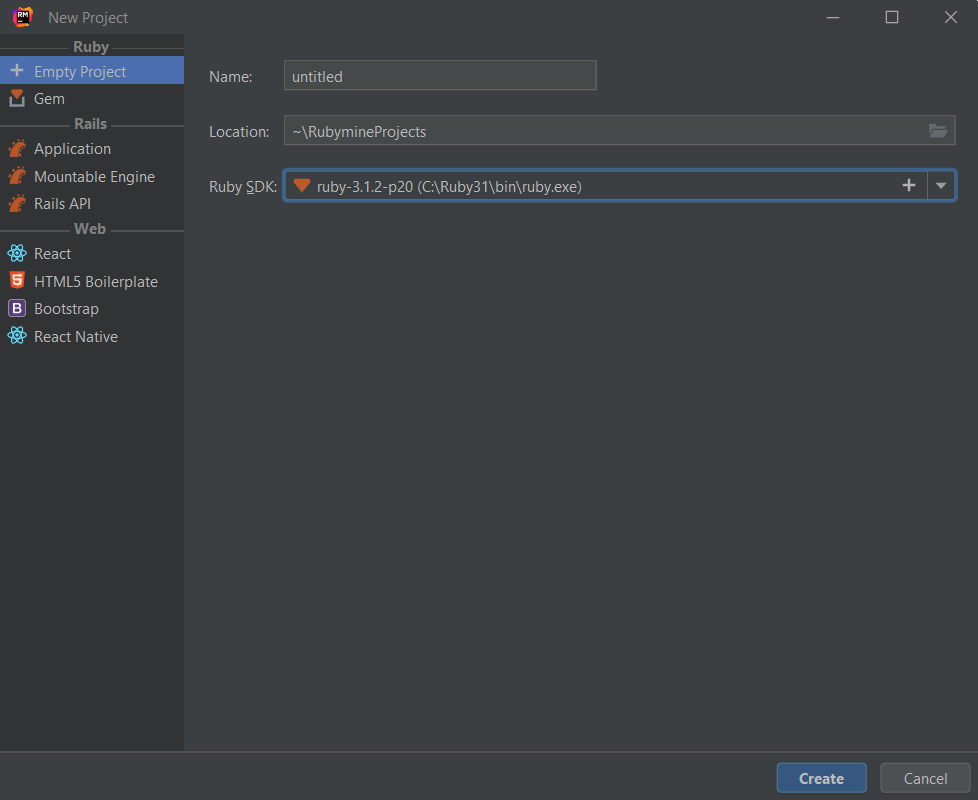Image resolution: width=978 pixels, height=800 pixels.
Task: Choose Rails Application project type
Action: (x=92, y=148)
